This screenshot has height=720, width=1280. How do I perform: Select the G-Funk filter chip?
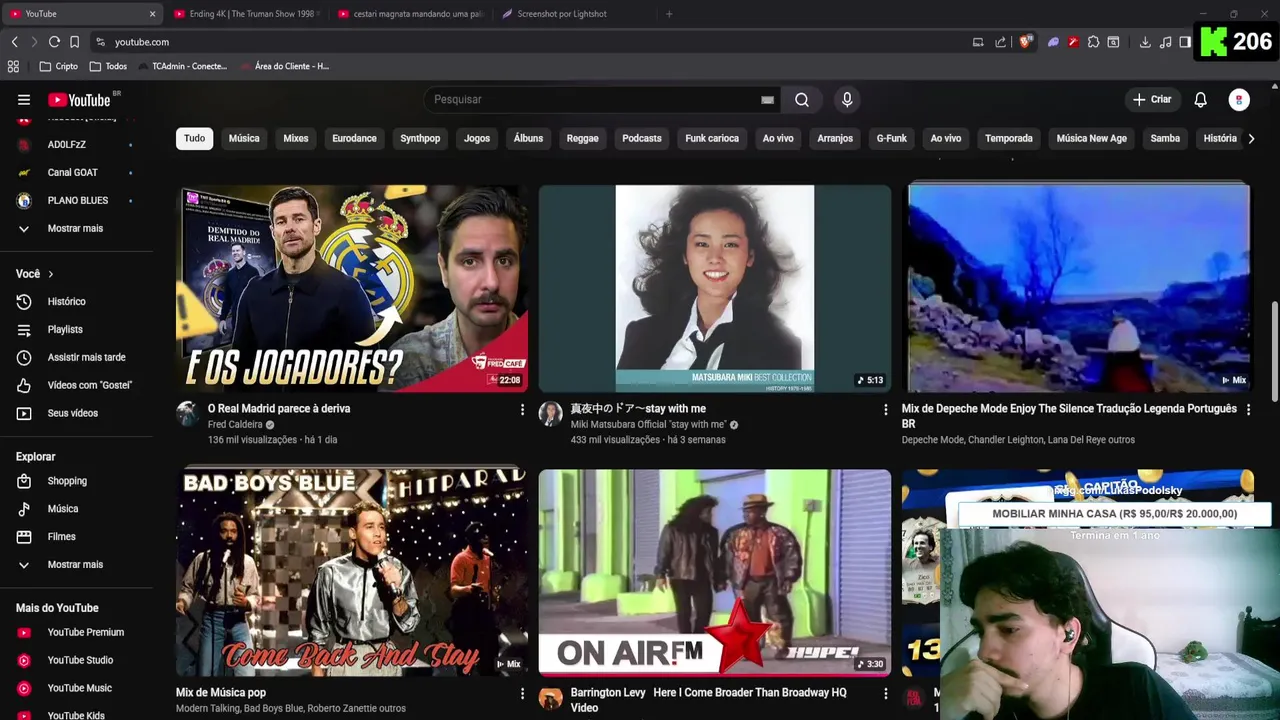click(891, 139)
